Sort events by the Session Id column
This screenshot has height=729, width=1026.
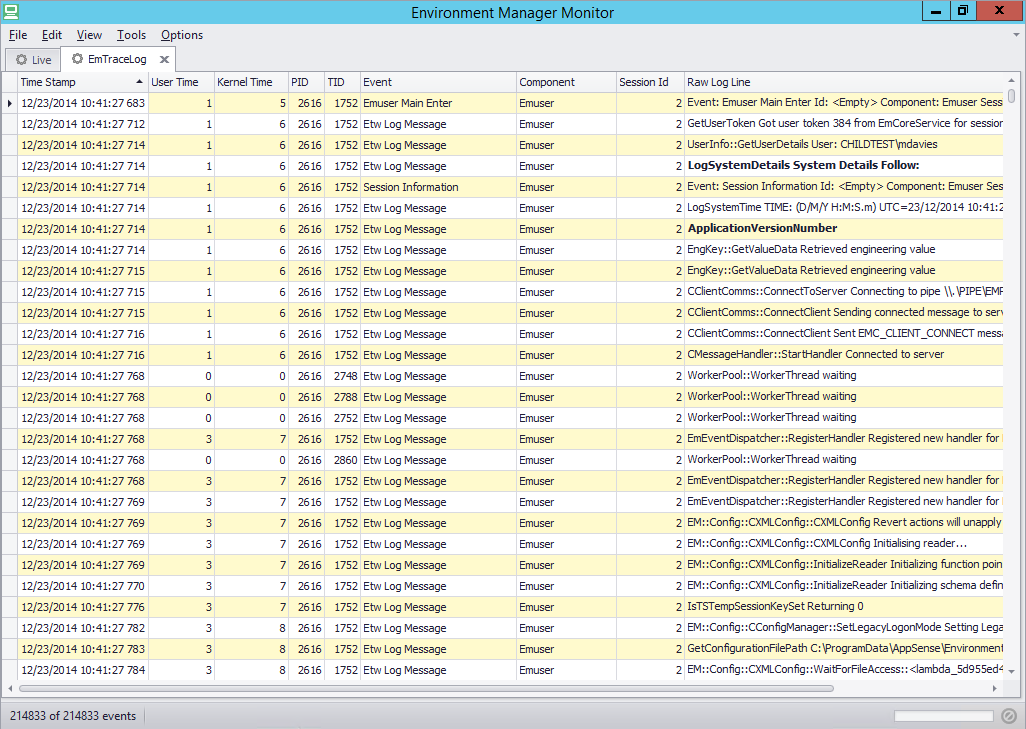point(647,81)
